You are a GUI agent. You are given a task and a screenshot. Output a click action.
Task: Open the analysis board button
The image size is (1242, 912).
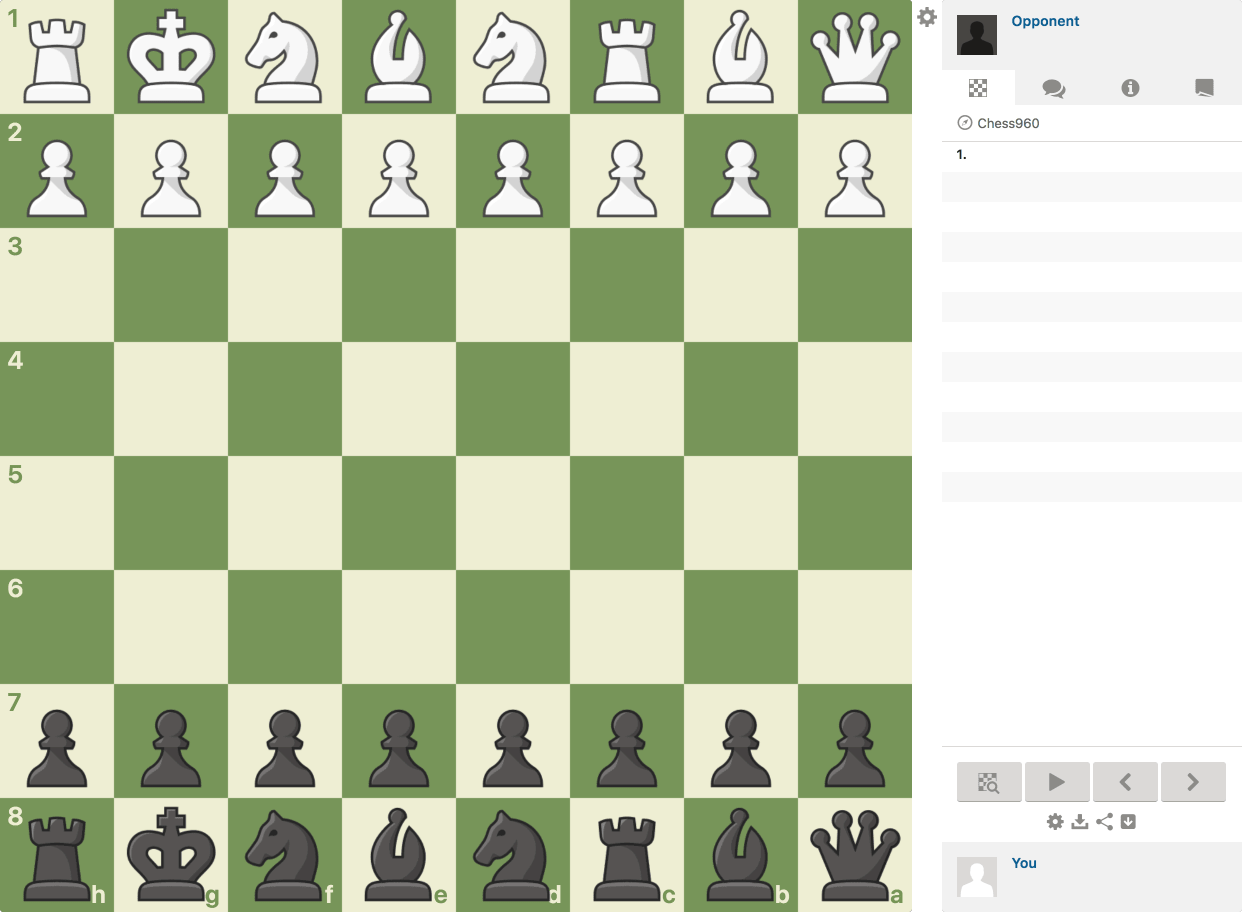click(x=989, y=782)
